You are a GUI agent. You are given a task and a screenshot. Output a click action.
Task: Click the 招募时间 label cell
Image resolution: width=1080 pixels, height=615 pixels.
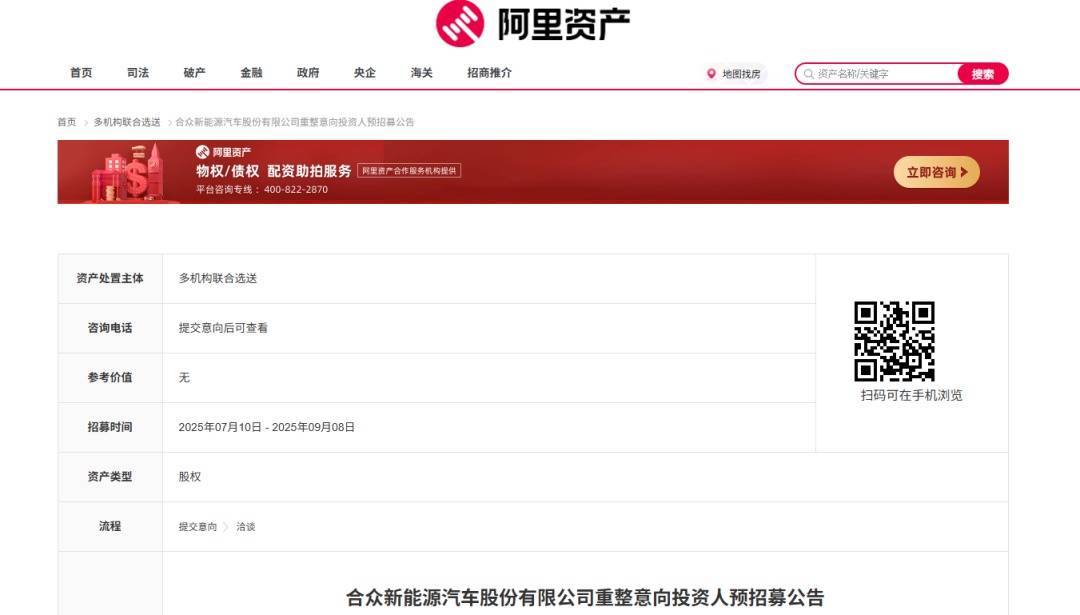[110, 427]
